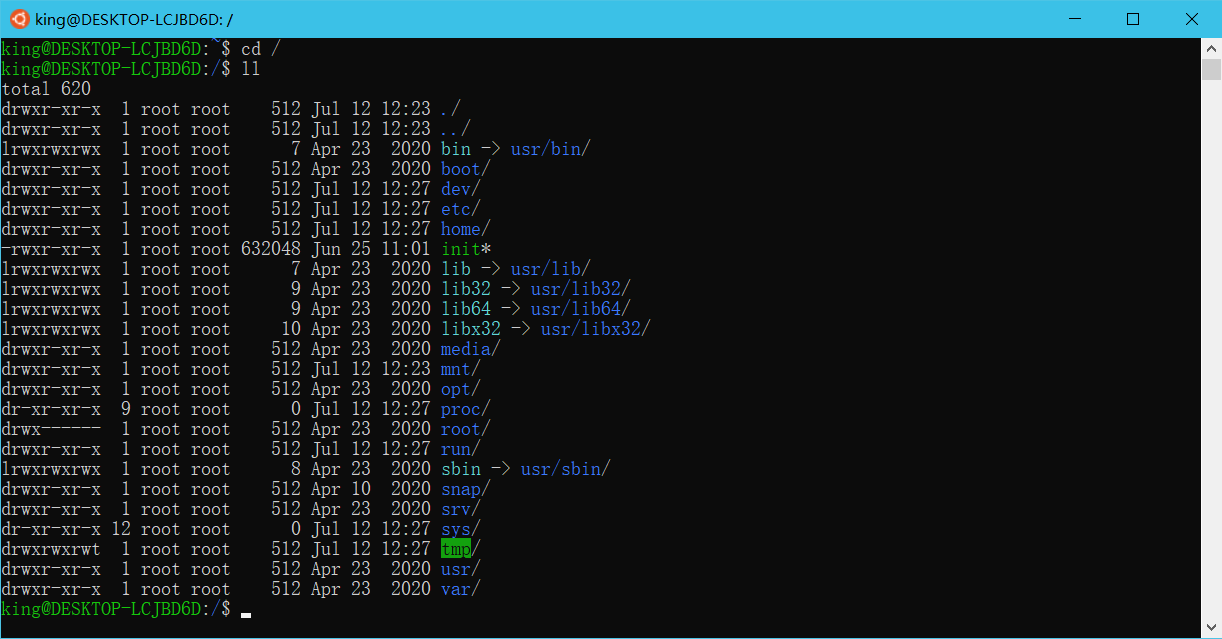Click the 'libx32' symlink name

coord(471,329)
